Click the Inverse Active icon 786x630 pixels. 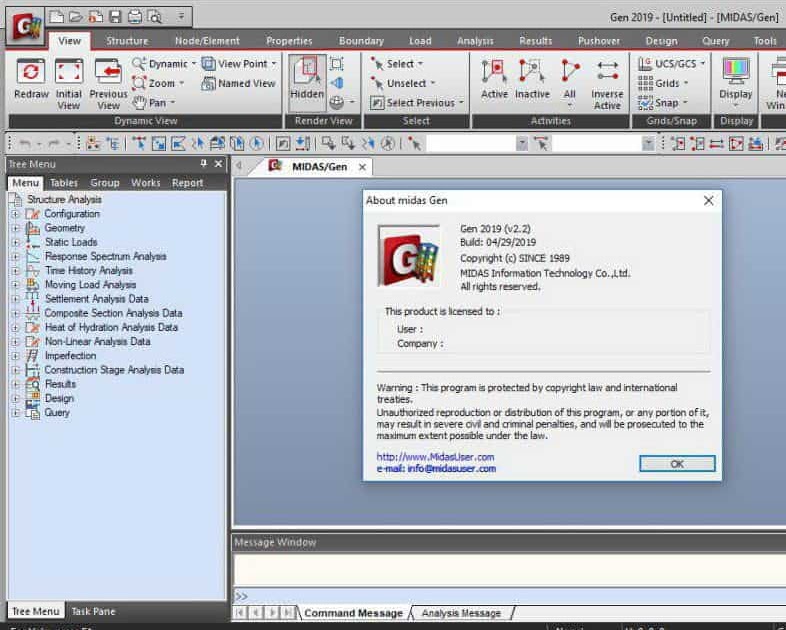(607, 71)
